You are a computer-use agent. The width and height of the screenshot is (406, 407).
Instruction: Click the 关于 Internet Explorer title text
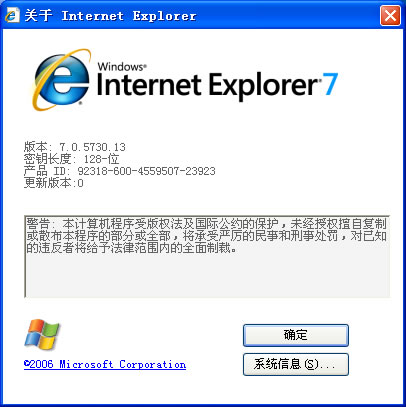(110, 16)
